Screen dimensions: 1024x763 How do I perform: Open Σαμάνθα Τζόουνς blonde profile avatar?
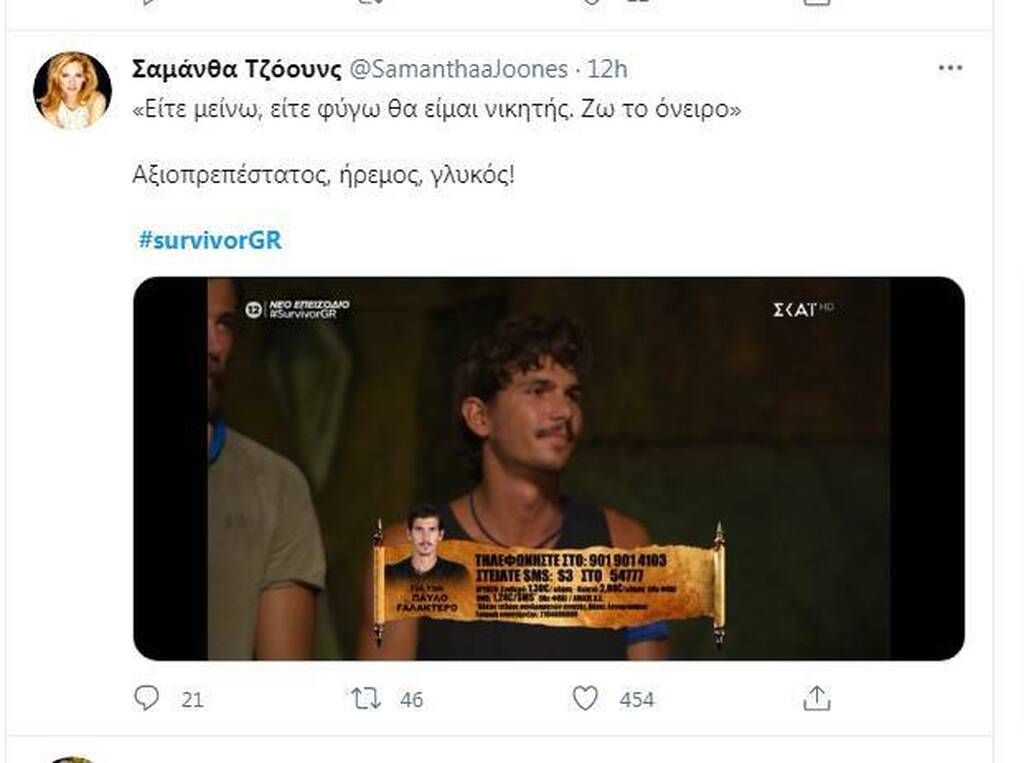pos(72,89)
